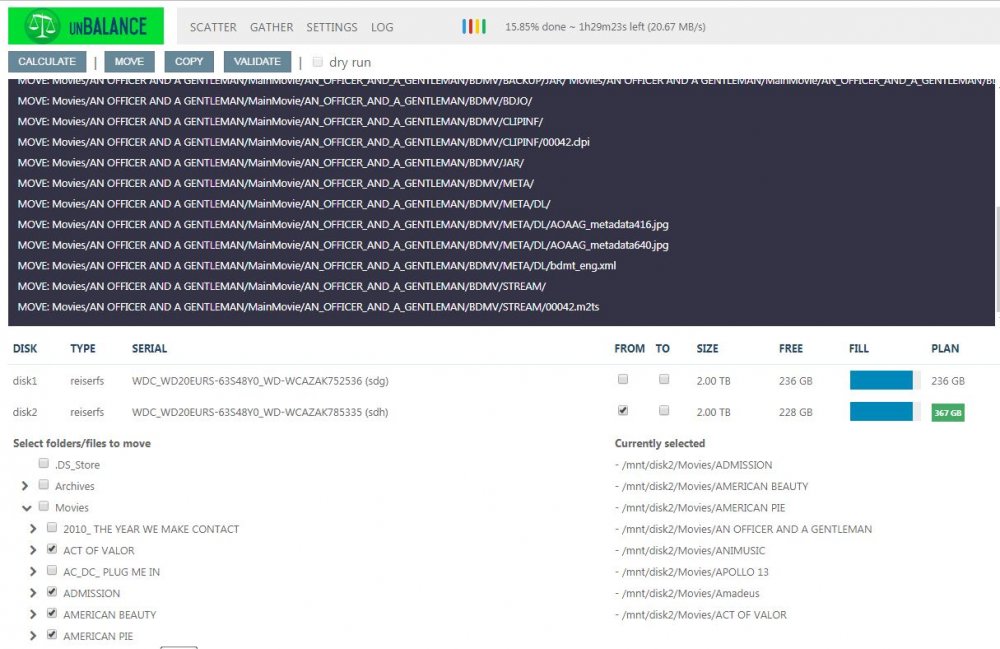Click the VALIDATE button
Viewport: 1000px width, 649px height.
257,61
